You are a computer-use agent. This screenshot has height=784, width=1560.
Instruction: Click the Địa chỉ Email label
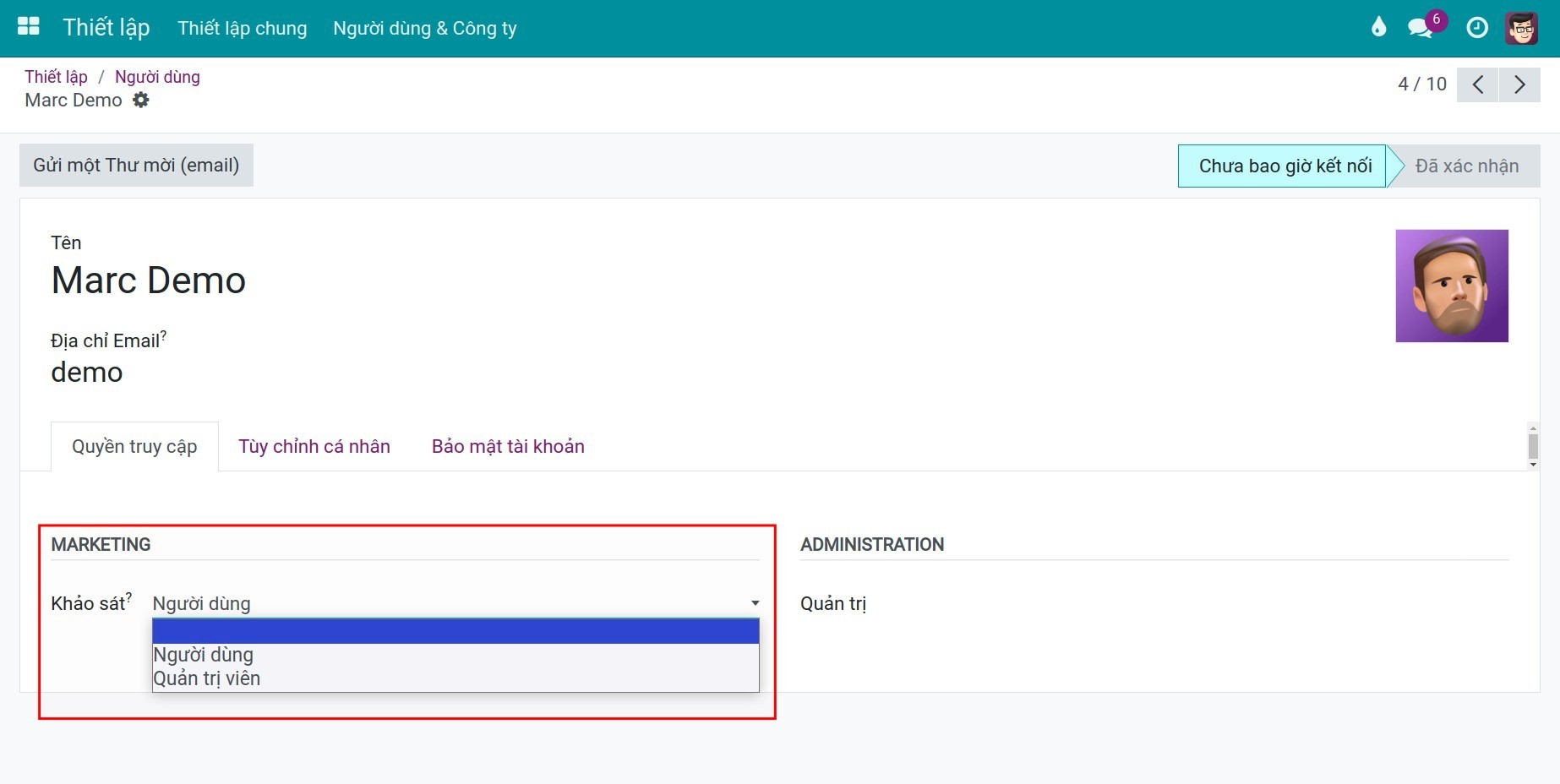(105, 340)
